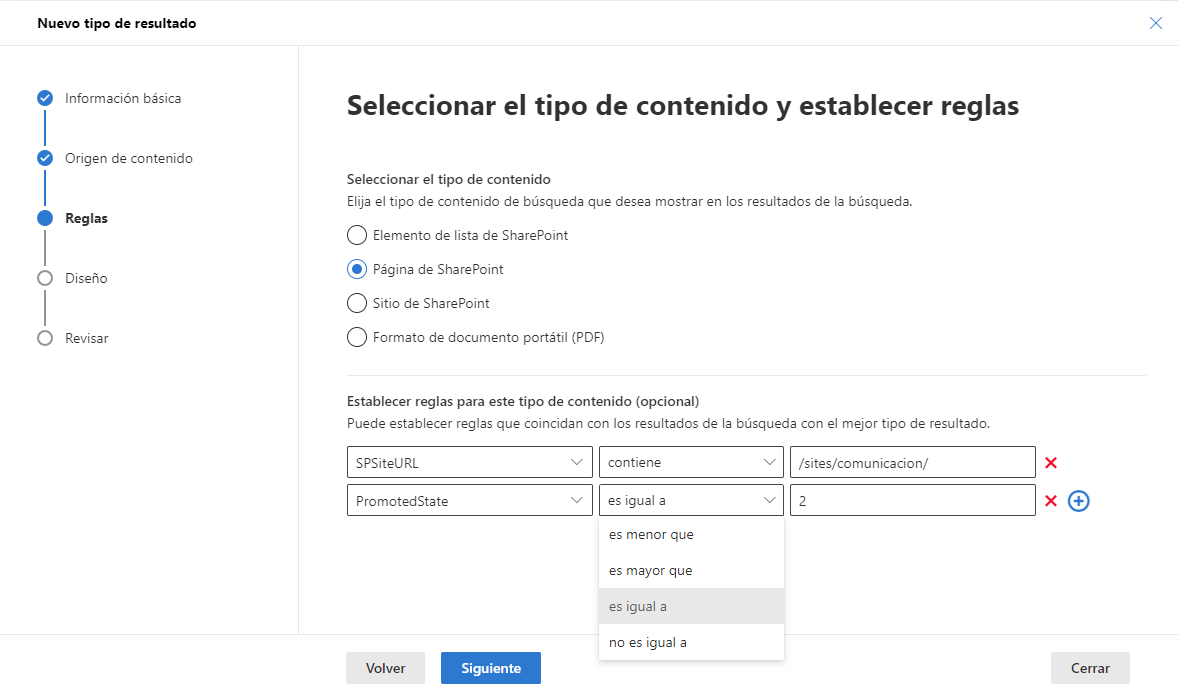Choose Sitio de SharePoint content type
The width and height of the screenshot is (1178, 699).
point(357,303)
